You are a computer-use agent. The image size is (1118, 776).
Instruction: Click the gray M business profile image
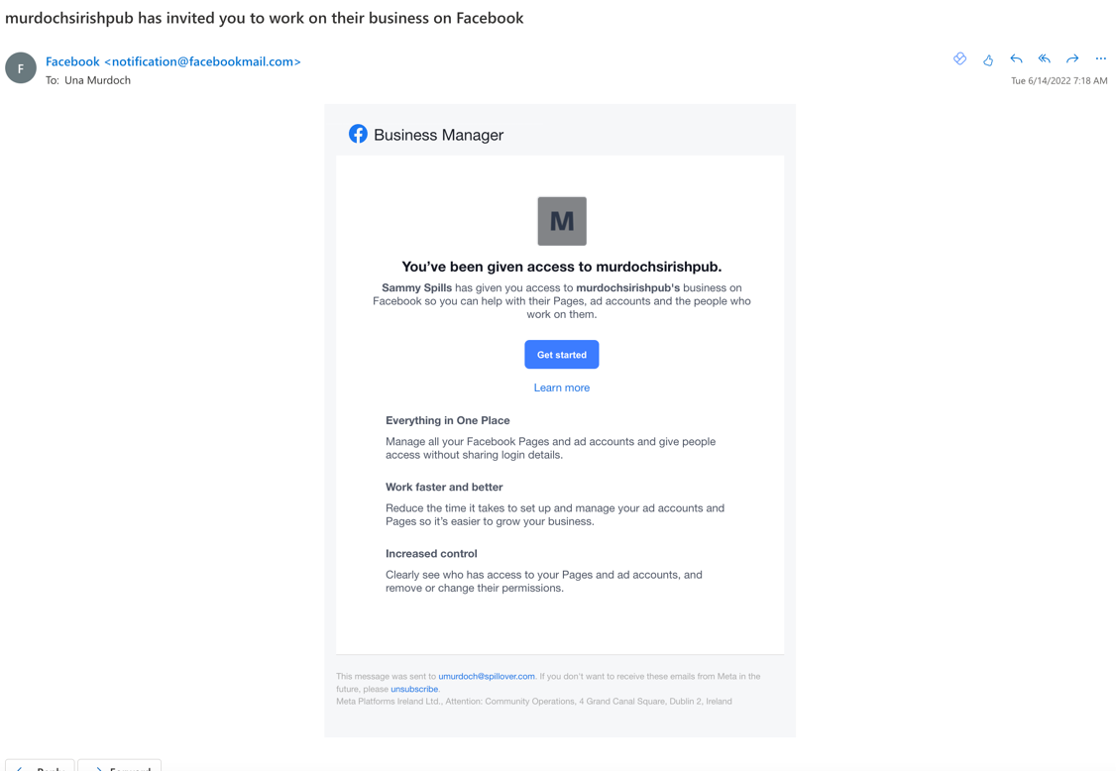click(x=562, y=221)
